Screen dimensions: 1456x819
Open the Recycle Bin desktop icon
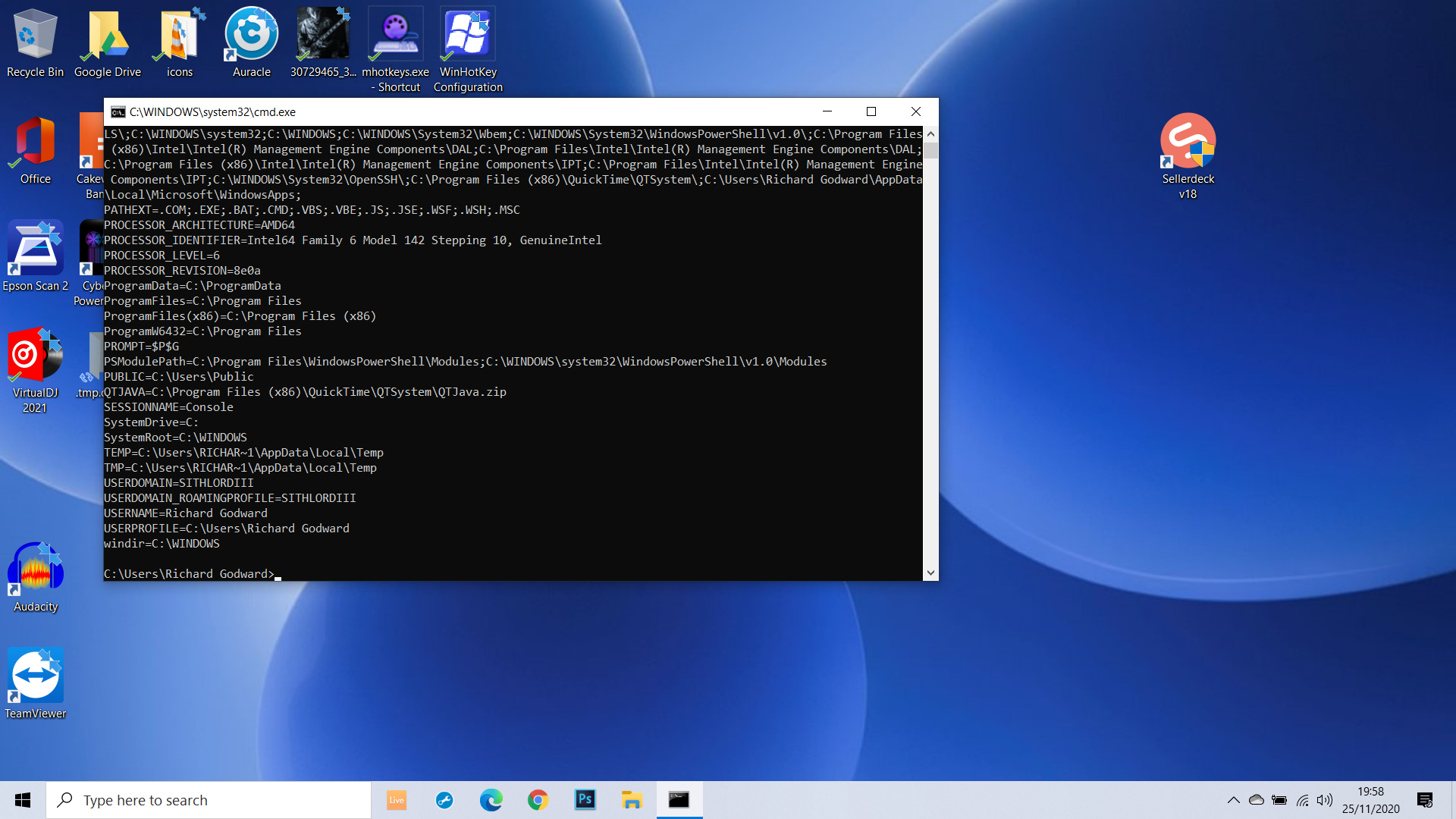pos(35,43)
